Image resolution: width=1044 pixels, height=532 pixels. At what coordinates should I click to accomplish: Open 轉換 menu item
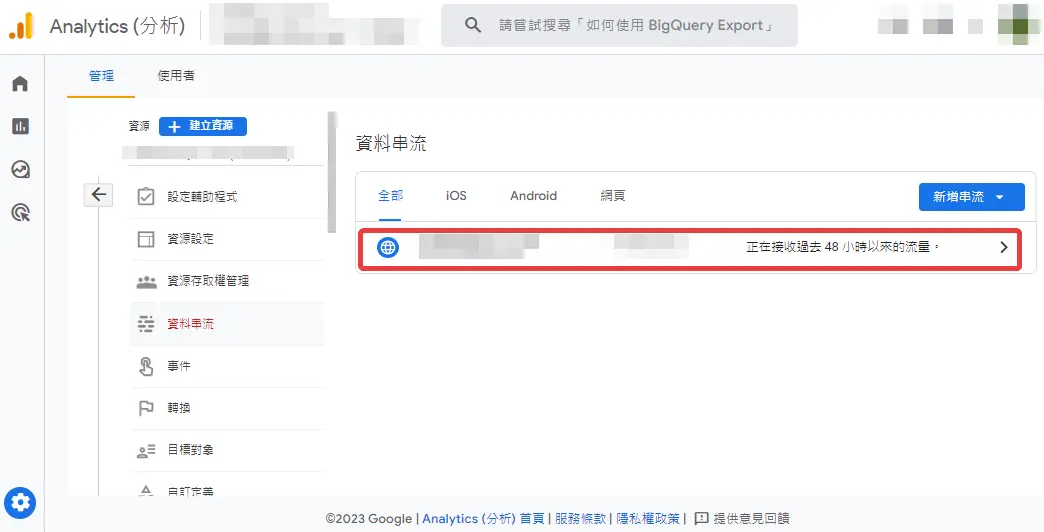(226, 408)
